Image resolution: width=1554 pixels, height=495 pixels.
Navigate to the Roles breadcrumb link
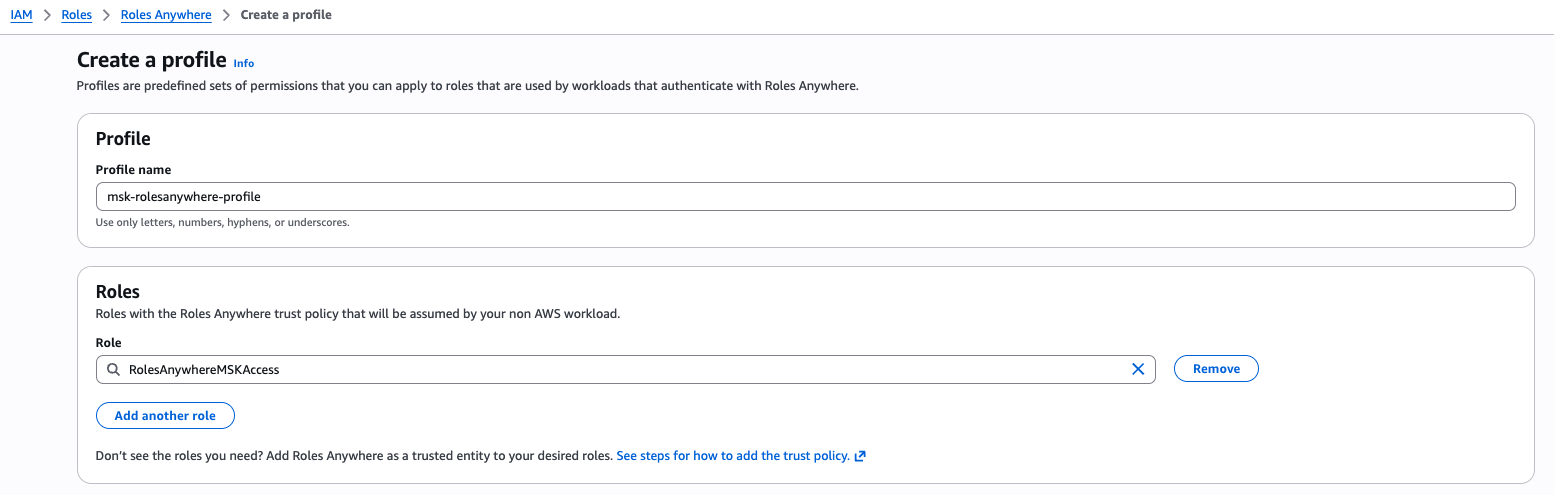tap(76, 15)
